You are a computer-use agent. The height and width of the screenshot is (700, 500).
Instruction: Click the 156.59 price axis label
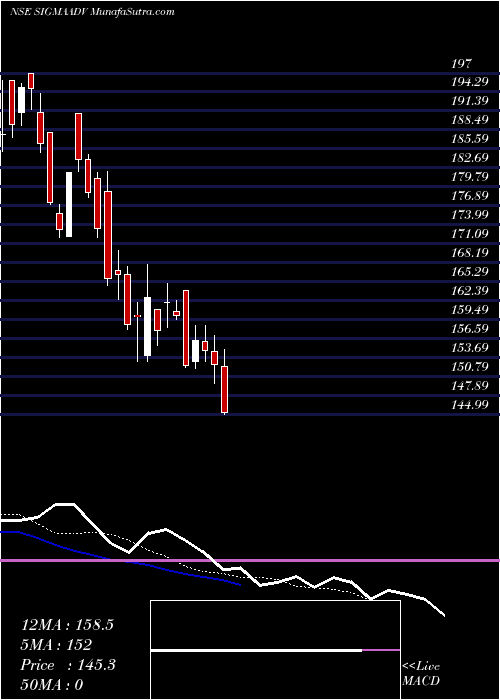pos(469,329)
